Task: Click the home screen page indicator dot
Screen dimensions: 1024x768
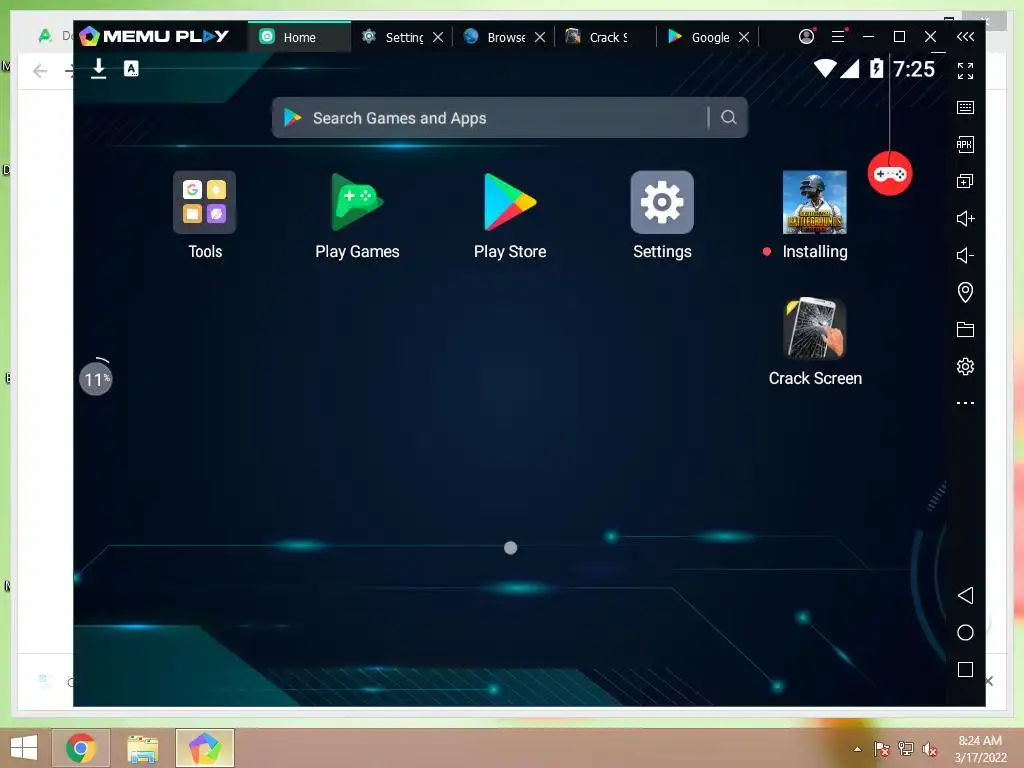Action: click(x=511, y=547)
